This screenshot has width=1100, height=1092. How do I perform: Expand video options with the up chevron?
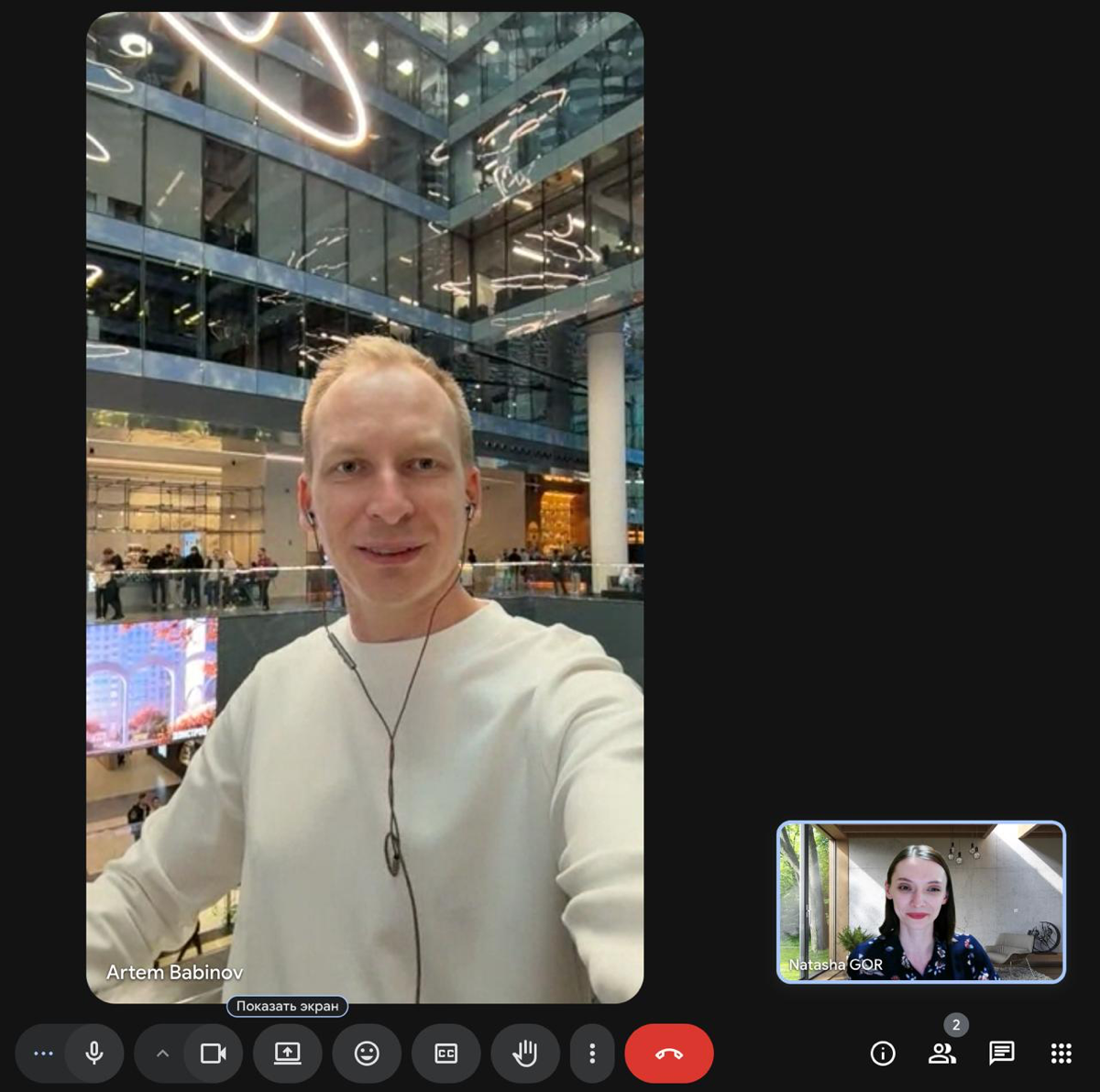[162, 1053]
